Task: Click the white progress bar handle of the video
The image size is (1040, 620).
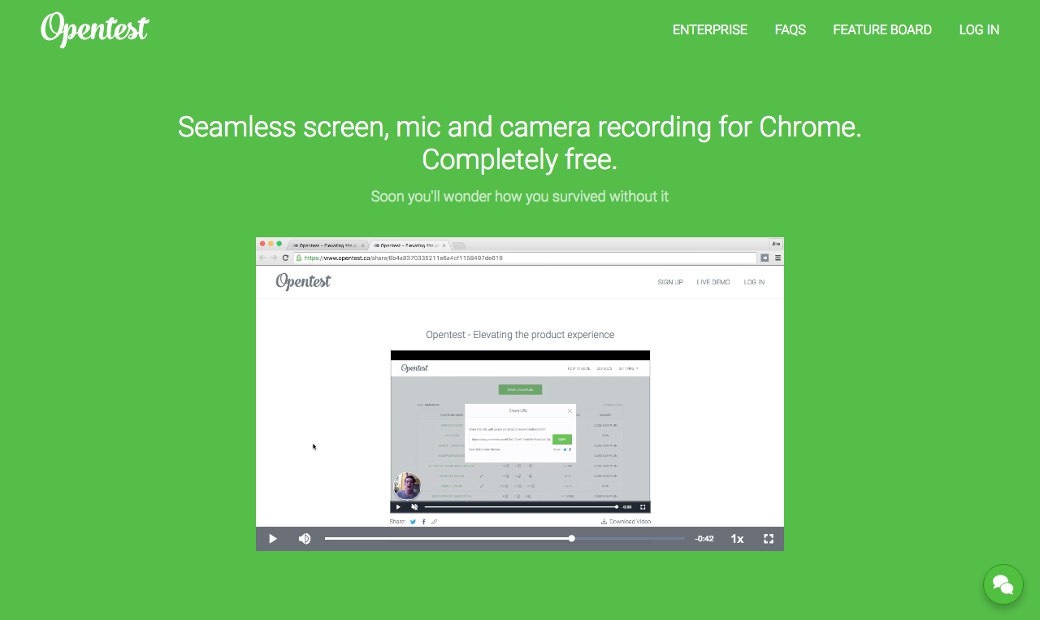Action: [x=571, y=538]
